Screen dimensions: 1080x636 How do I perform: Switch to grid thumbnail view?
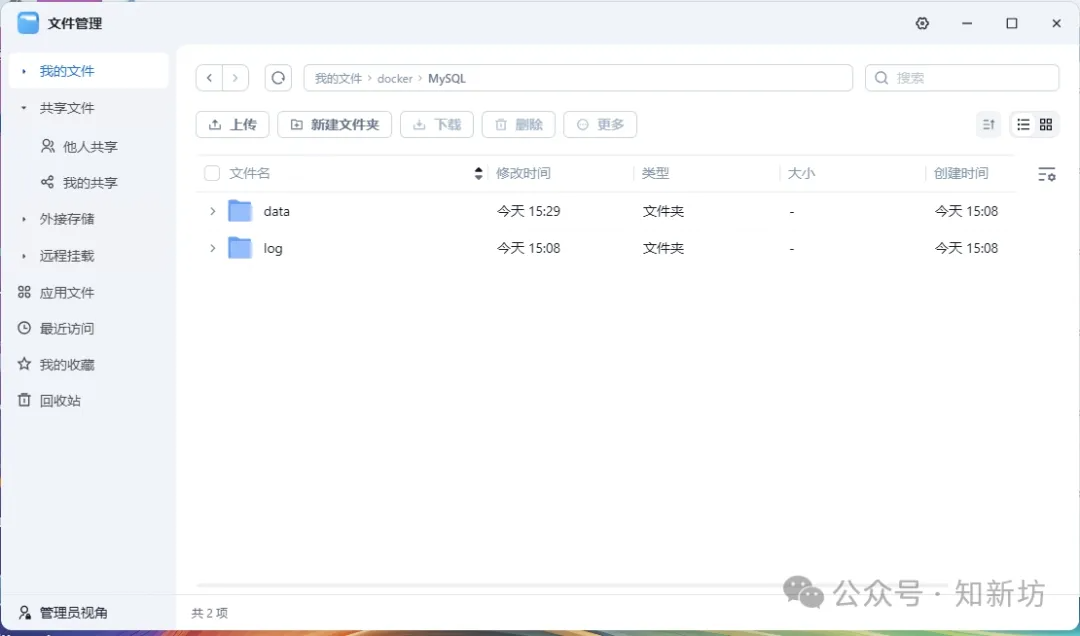point(1046,124)
